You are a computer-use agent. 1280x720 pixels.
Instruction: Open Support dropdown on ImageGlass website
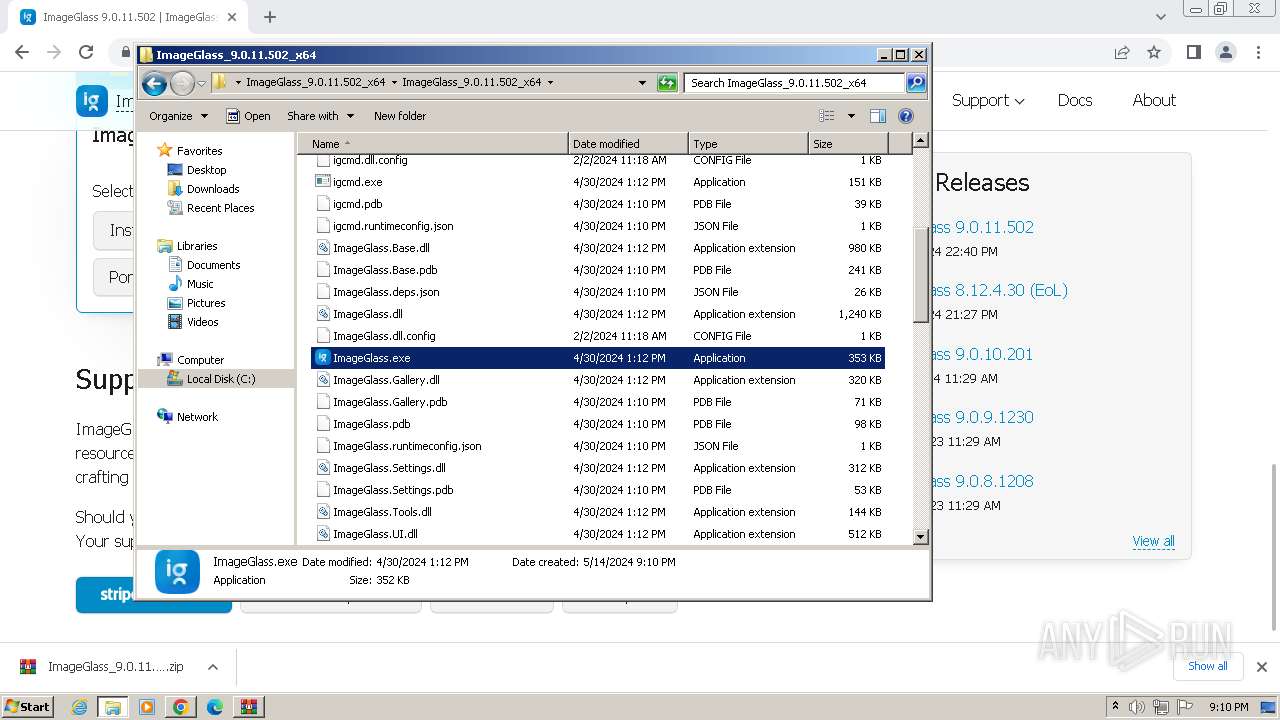click(988, 100)
